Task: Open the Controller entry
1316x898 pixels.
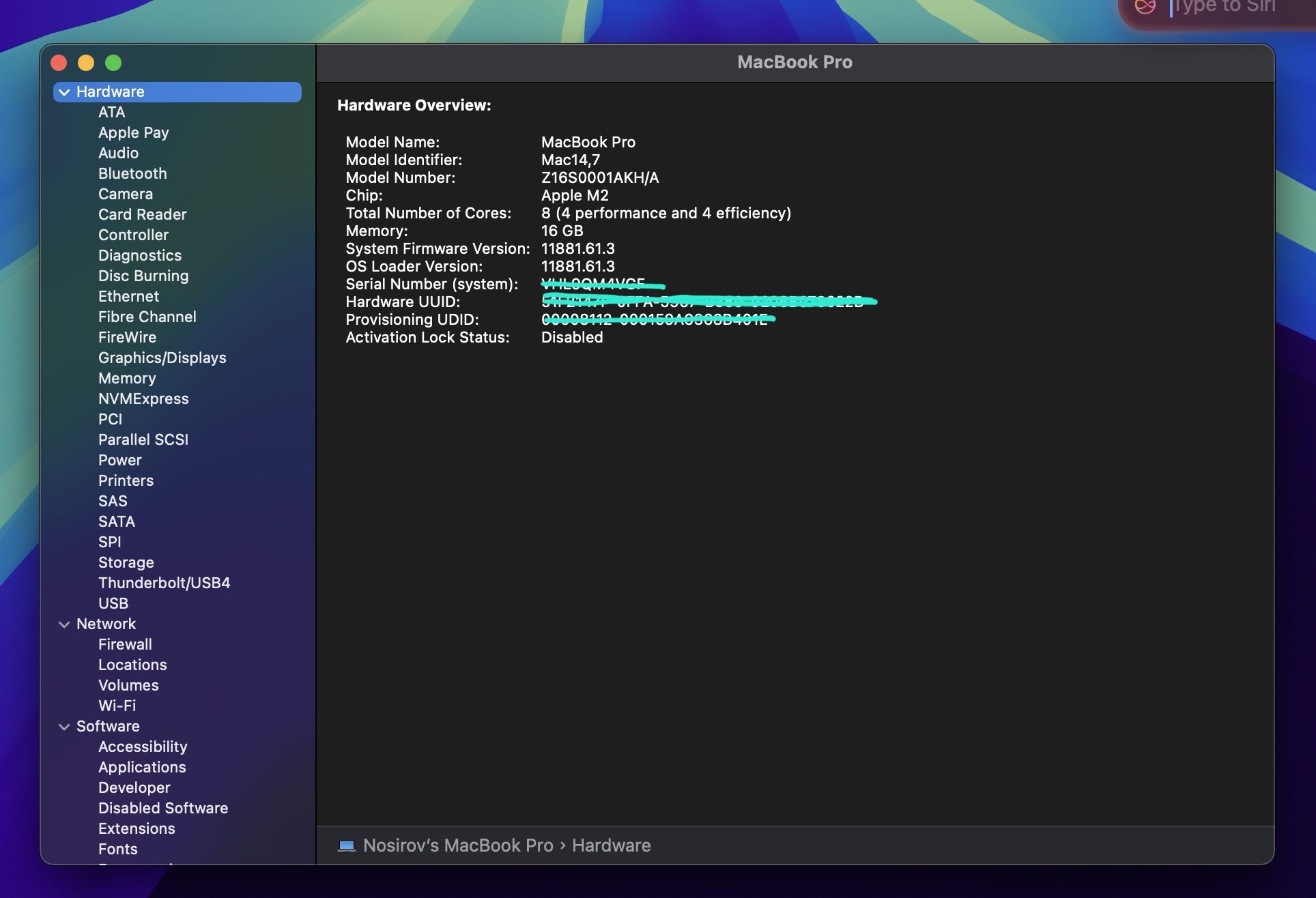Action: [133, 235]
